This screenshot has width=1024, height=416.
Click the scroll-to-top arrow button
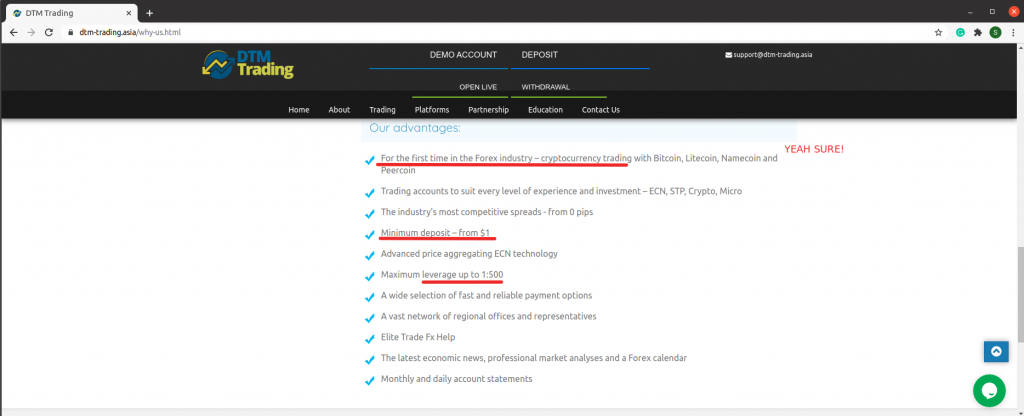coord(996,351)
